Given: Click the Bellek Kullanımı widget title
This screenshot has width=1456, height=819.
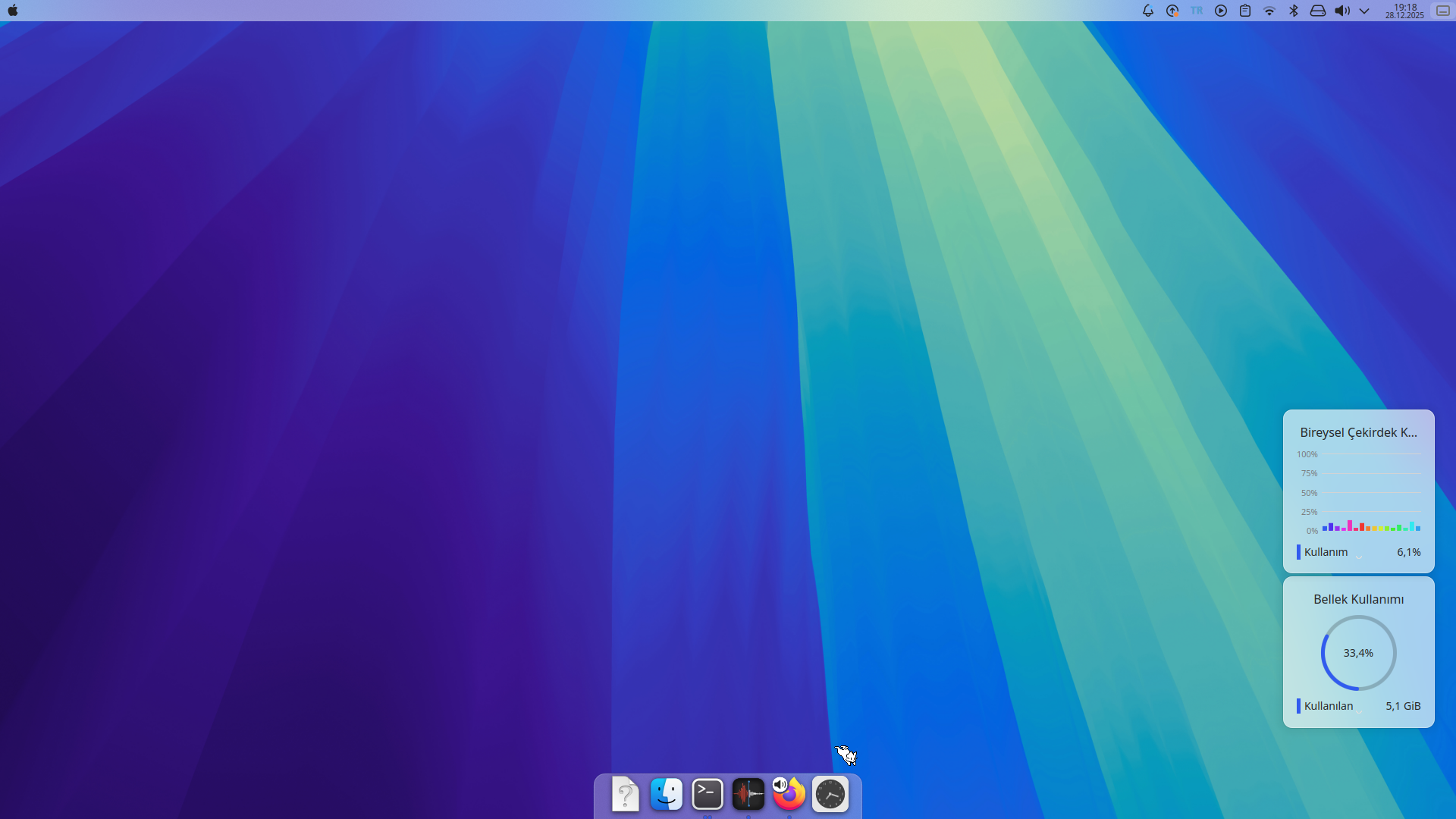Looking at the screenshot, I should click(1358, 599).
